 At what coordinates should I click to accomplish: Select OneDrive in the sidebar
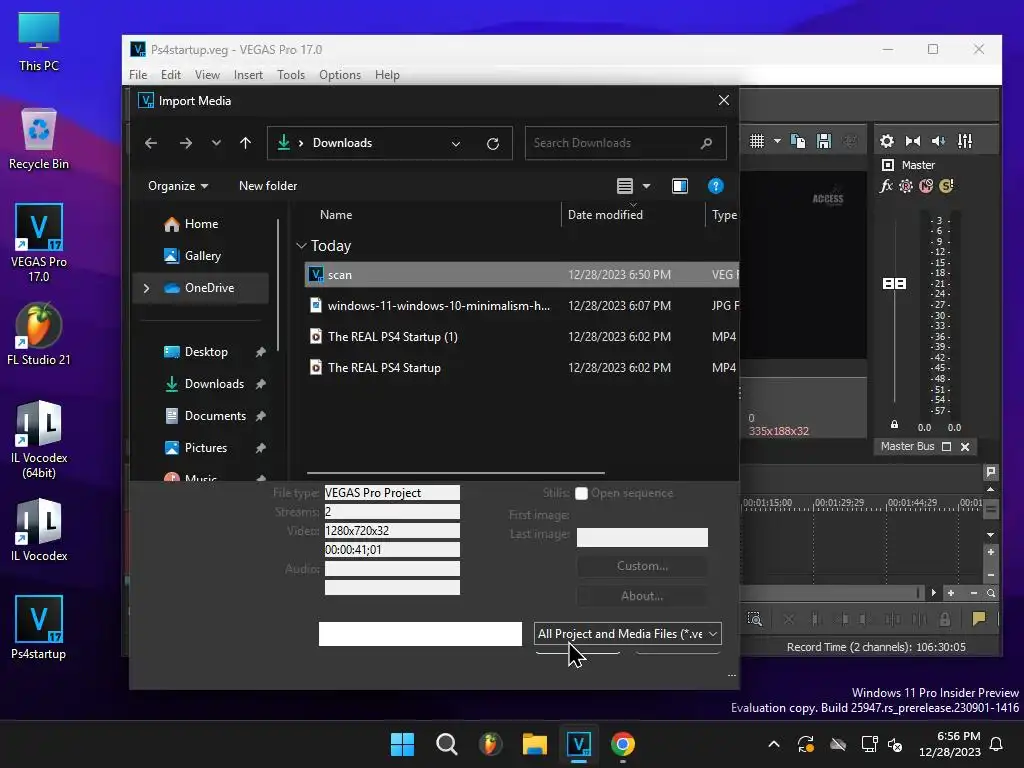[x=200, y=288]
